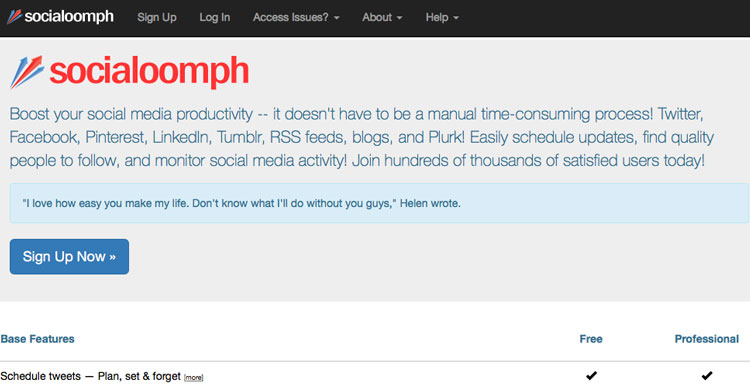Expand the About dropdown menu

point(382,17)
